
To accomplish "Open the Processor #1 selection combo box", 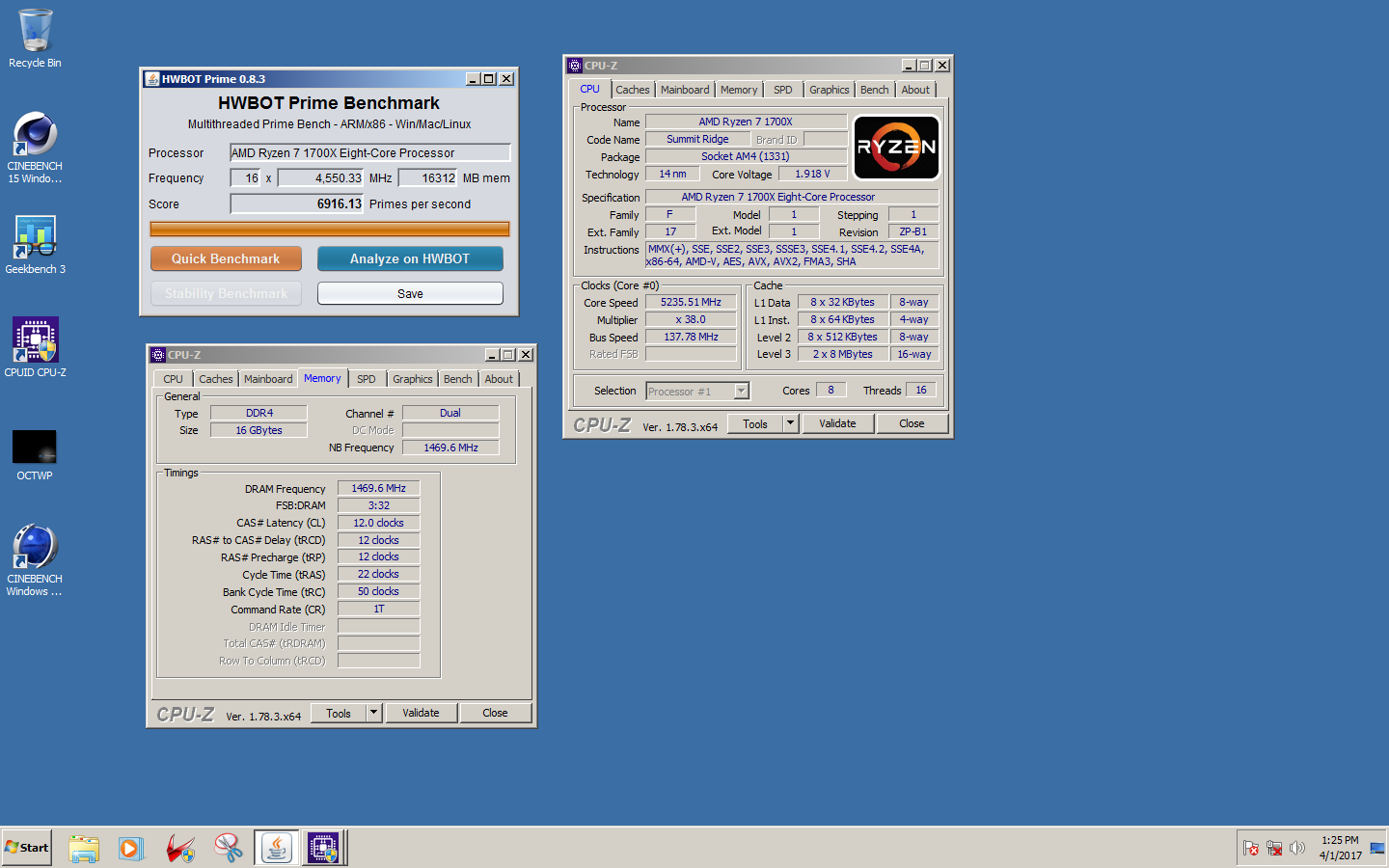I will tap(698, 391).
